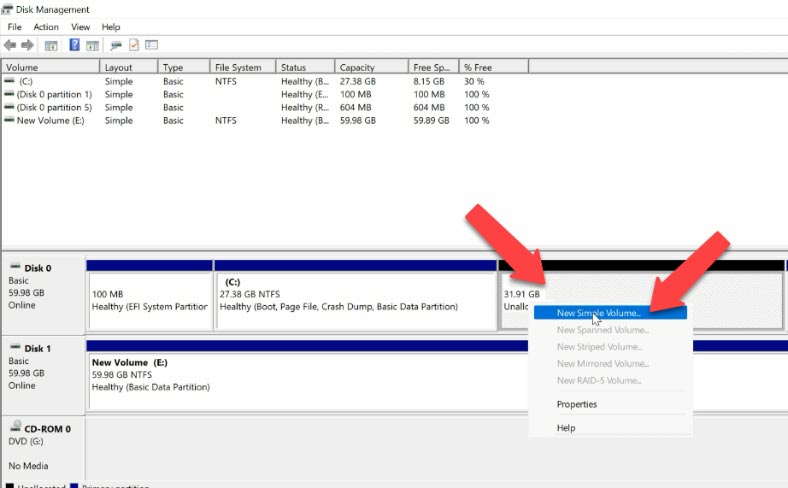The width and height of the screenshot is (788, 488).
Task: Click the list view settings toolbar icon
Action: [x=151, y=45]
